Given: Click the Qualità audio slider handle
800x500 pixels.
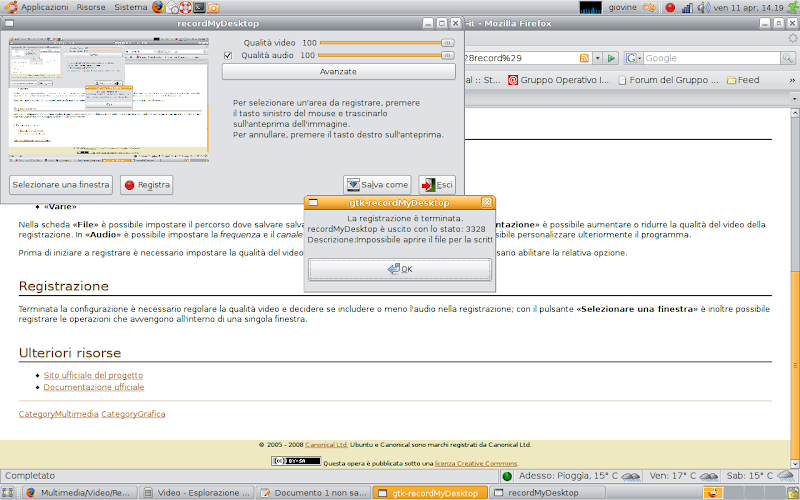Looking at the screenshot, I should tap(447, 55).
